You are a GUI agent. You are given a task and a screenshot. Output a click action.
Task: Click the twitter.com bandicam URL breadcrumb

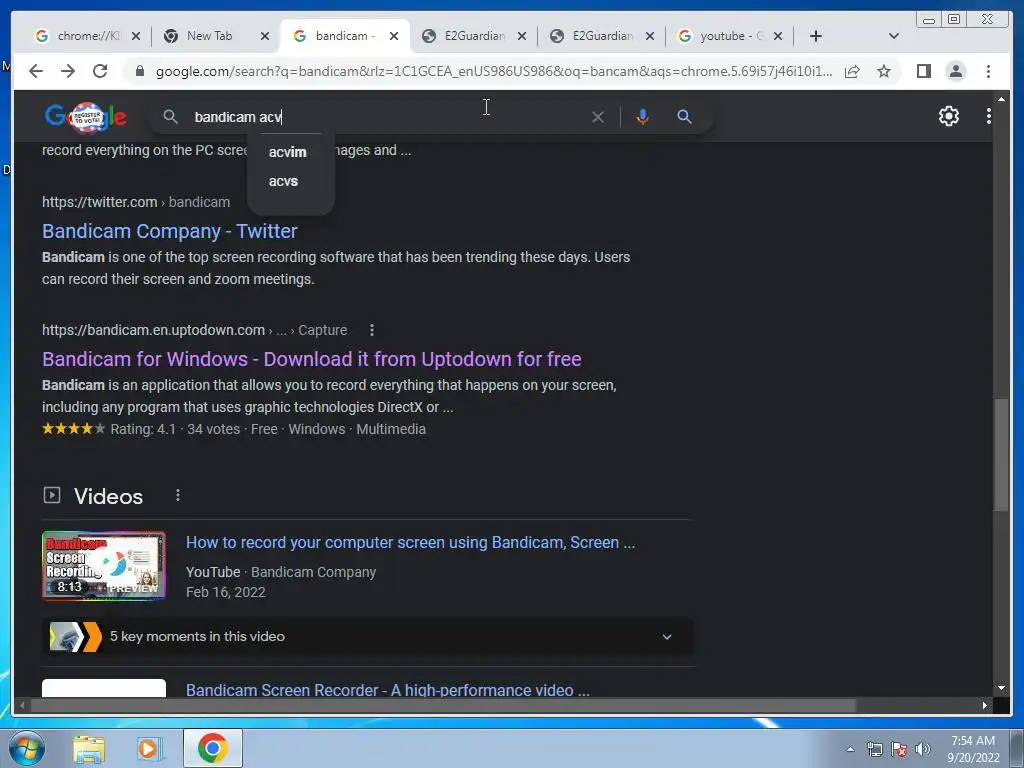coord(136,202)
